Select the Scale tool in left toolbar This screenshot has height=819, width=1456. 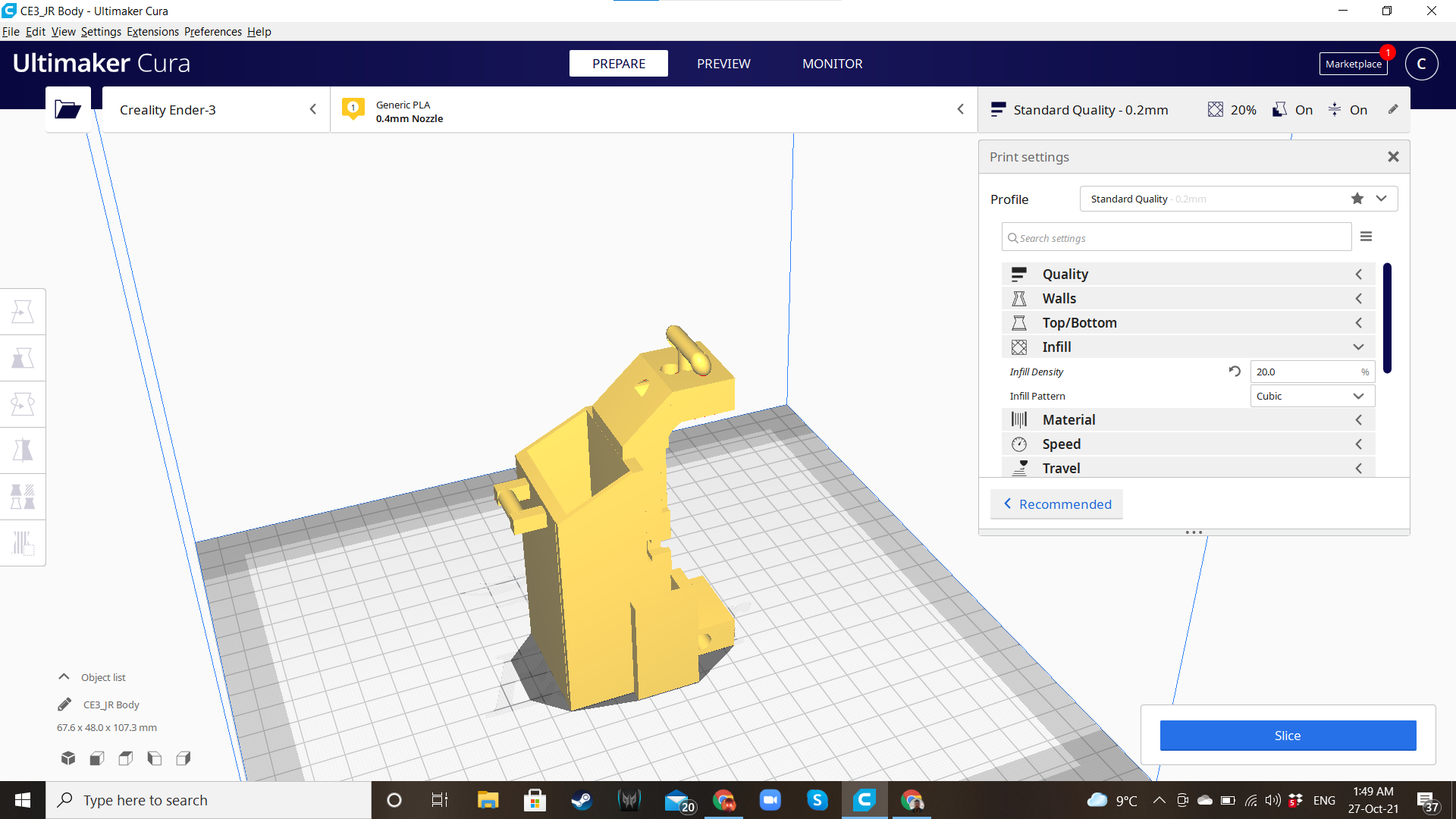[23, 358]
